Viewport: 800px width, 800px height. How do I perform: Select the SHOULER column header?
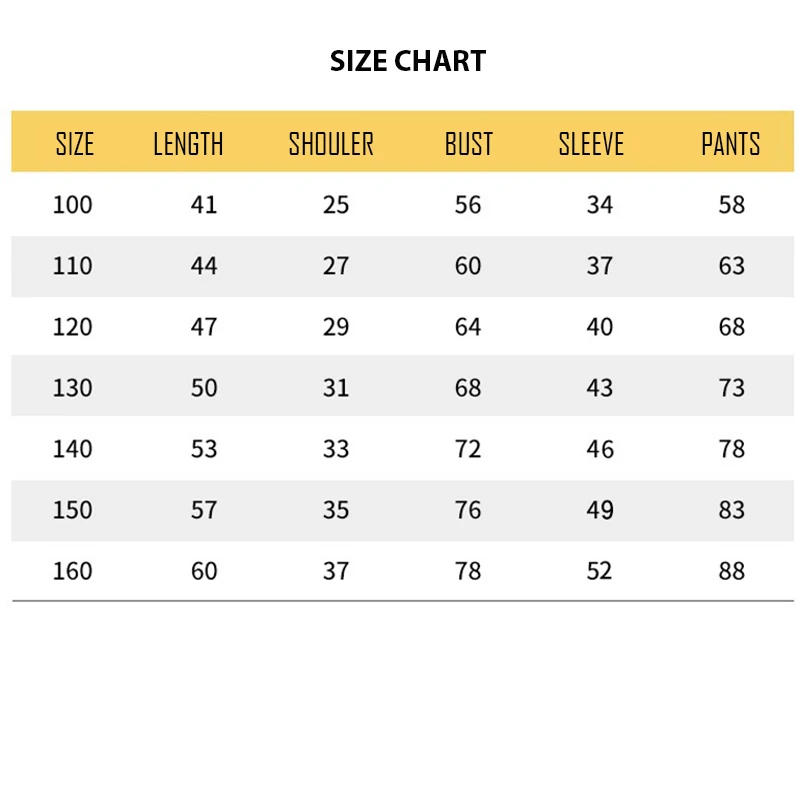[x=331, y=144]
